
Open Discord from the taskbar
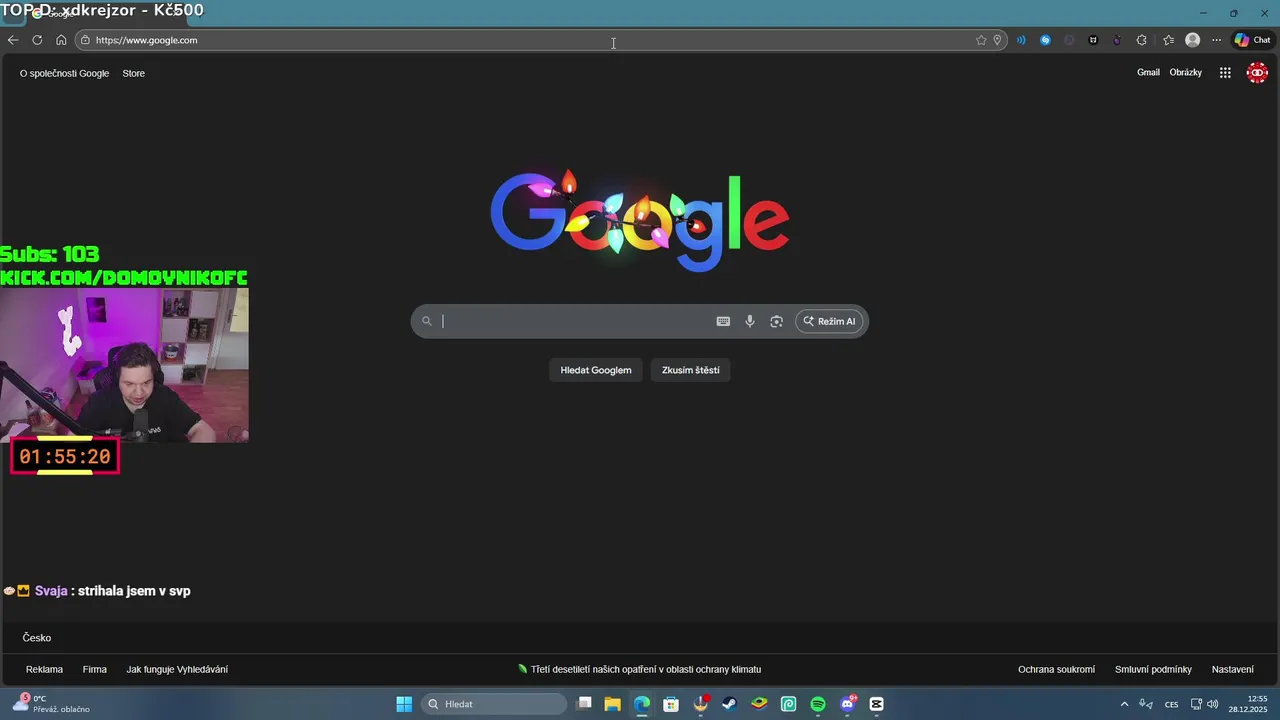click(x=848, y=704)
